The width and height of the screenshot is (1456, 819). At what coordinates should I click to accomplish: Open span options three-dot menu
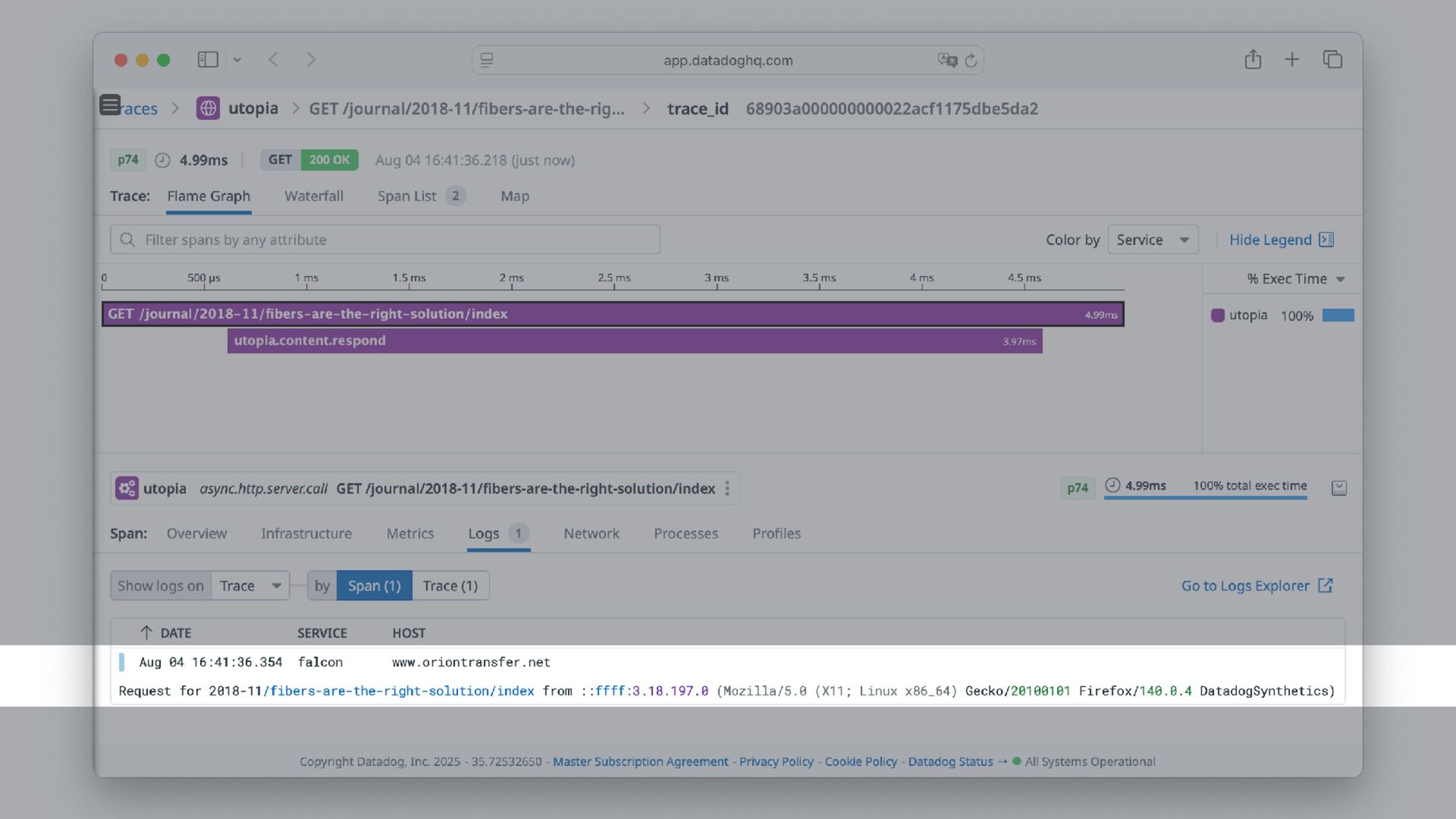point(727,489)
